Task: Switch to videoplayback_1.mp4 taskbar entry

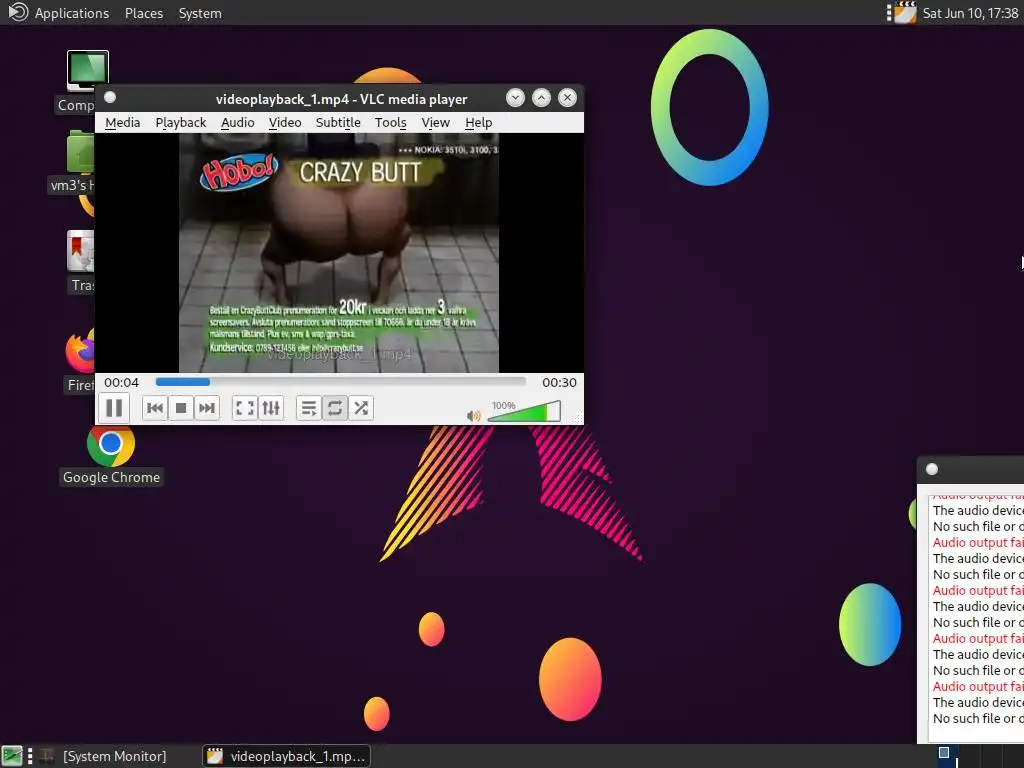Action: tap(286, 756)
